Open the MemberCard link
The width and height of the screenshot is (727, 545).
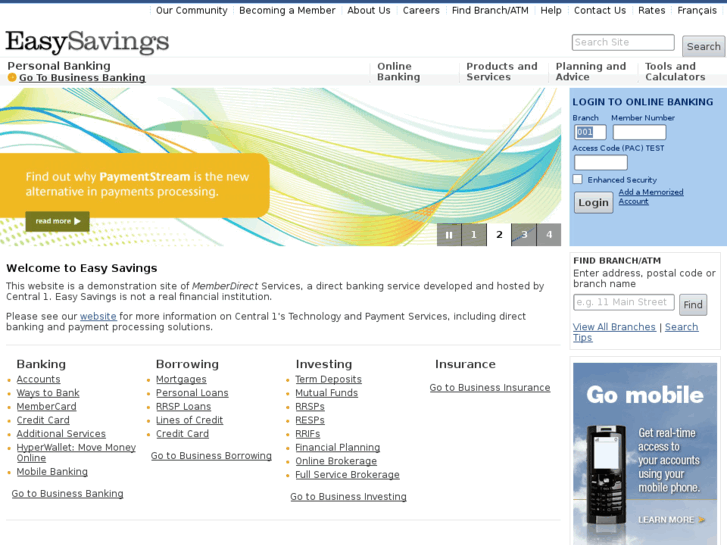46,406
